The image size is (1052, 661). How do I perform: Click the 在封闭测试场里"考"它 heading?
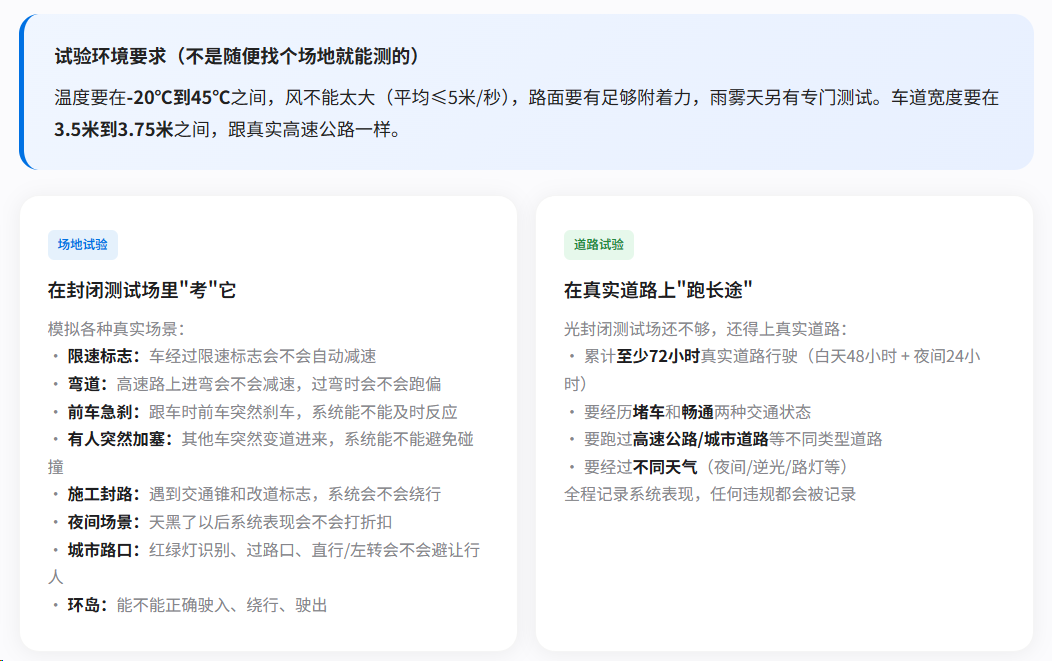click(x=142, y=291)
